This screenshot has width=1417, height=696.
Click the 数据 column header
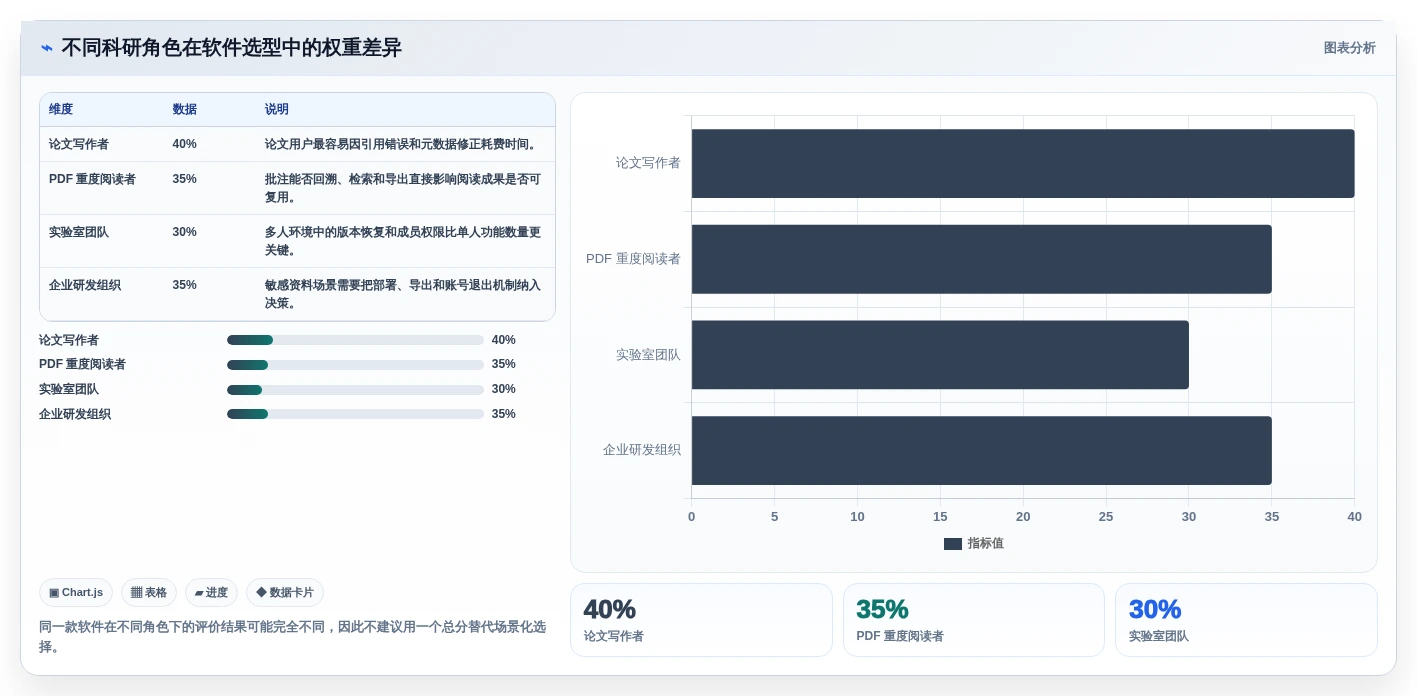tap(185, 109)
